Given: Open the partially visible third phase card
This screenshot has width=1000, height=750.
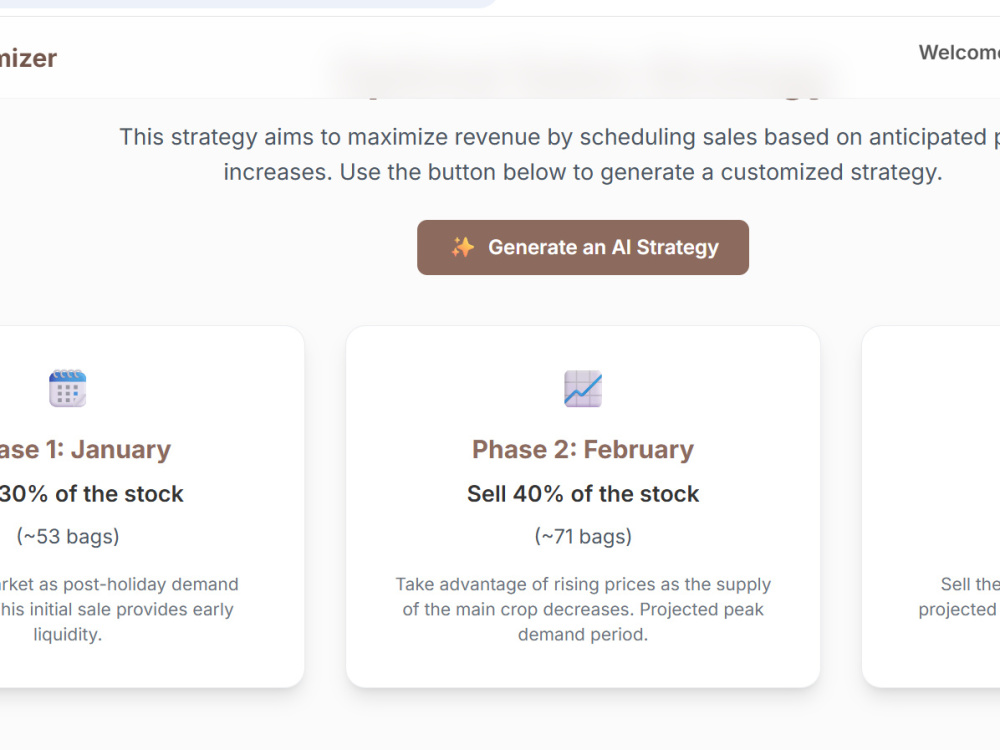Looking at the screenshot, I should point(931,506).
